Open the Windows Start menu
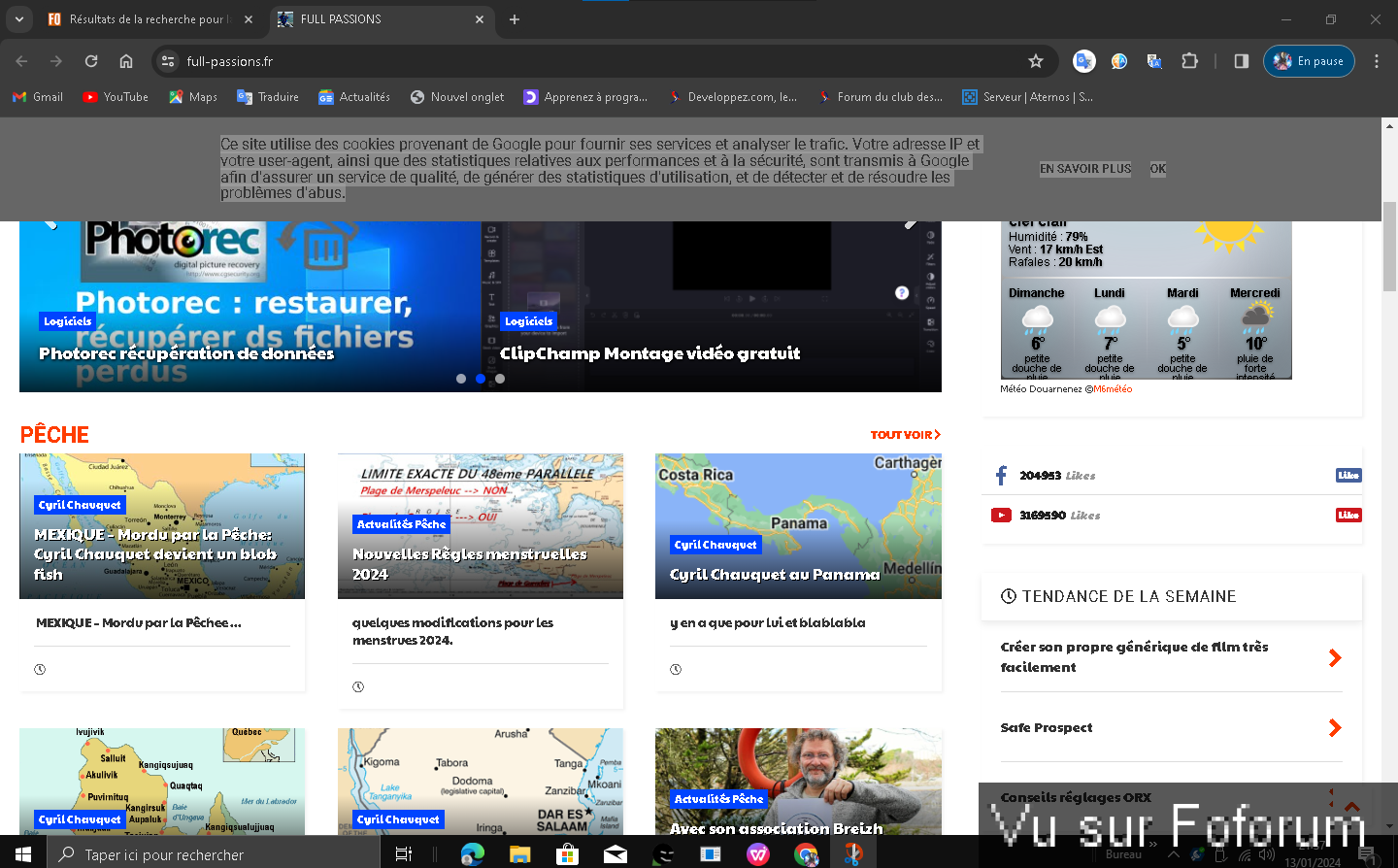The height and width of the screenshot is (868, 1398). point(23,854)
